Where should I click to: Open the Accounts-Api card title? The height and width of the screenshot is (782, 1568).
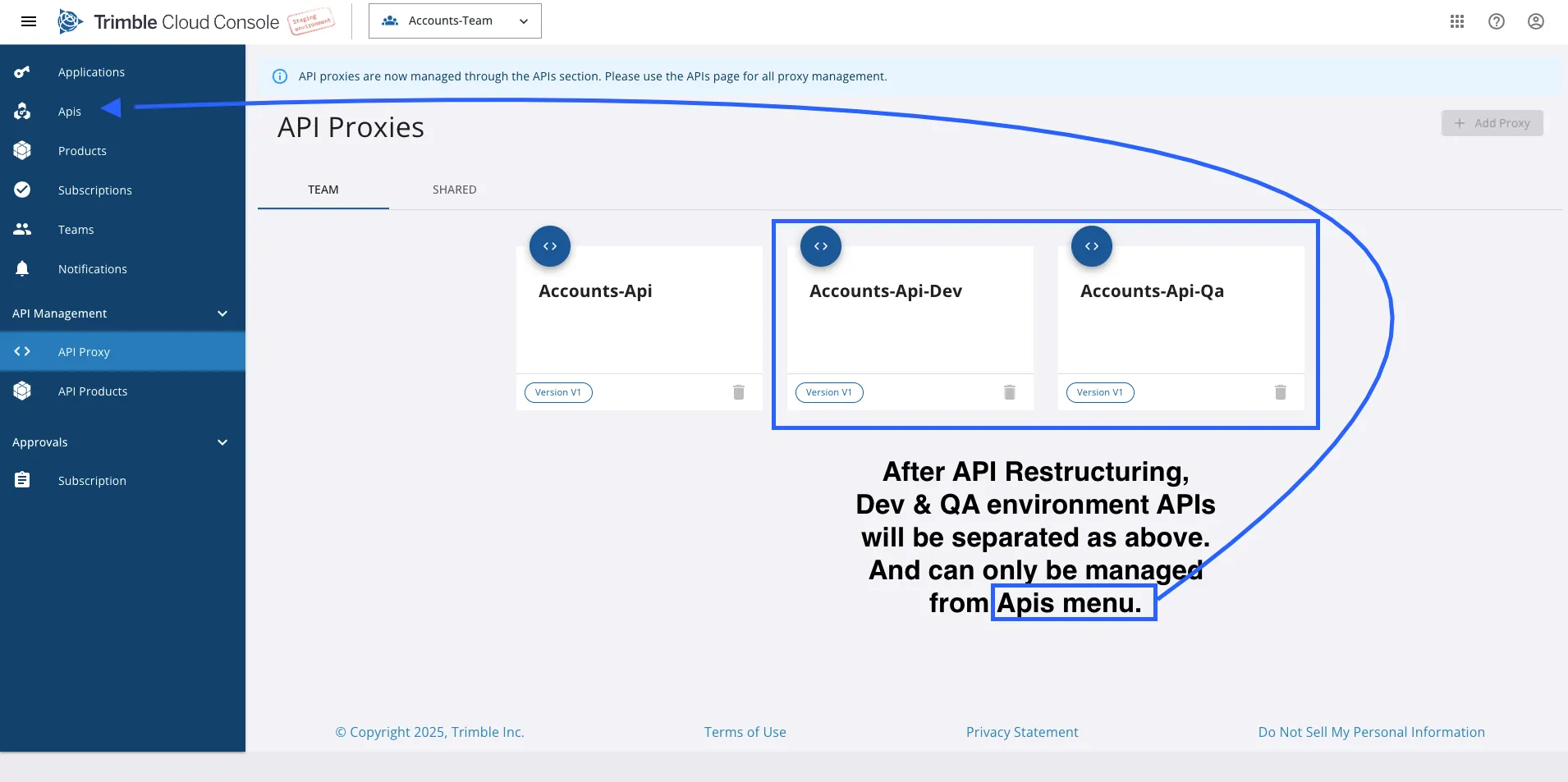(595, 291)
